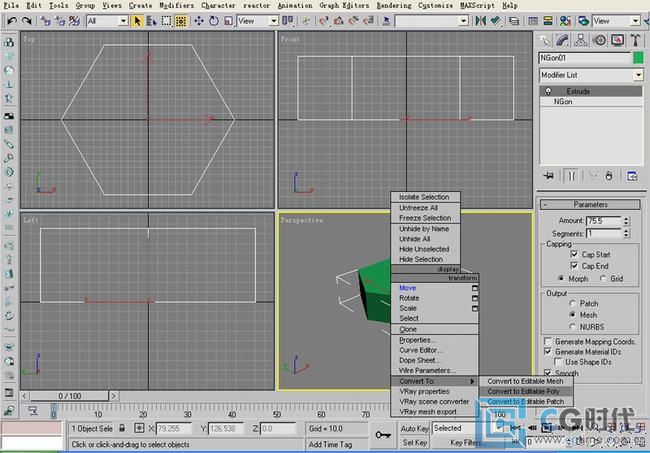Click the key icon for Set Keys
650x453 pixels.
click(x=383, y=435)
